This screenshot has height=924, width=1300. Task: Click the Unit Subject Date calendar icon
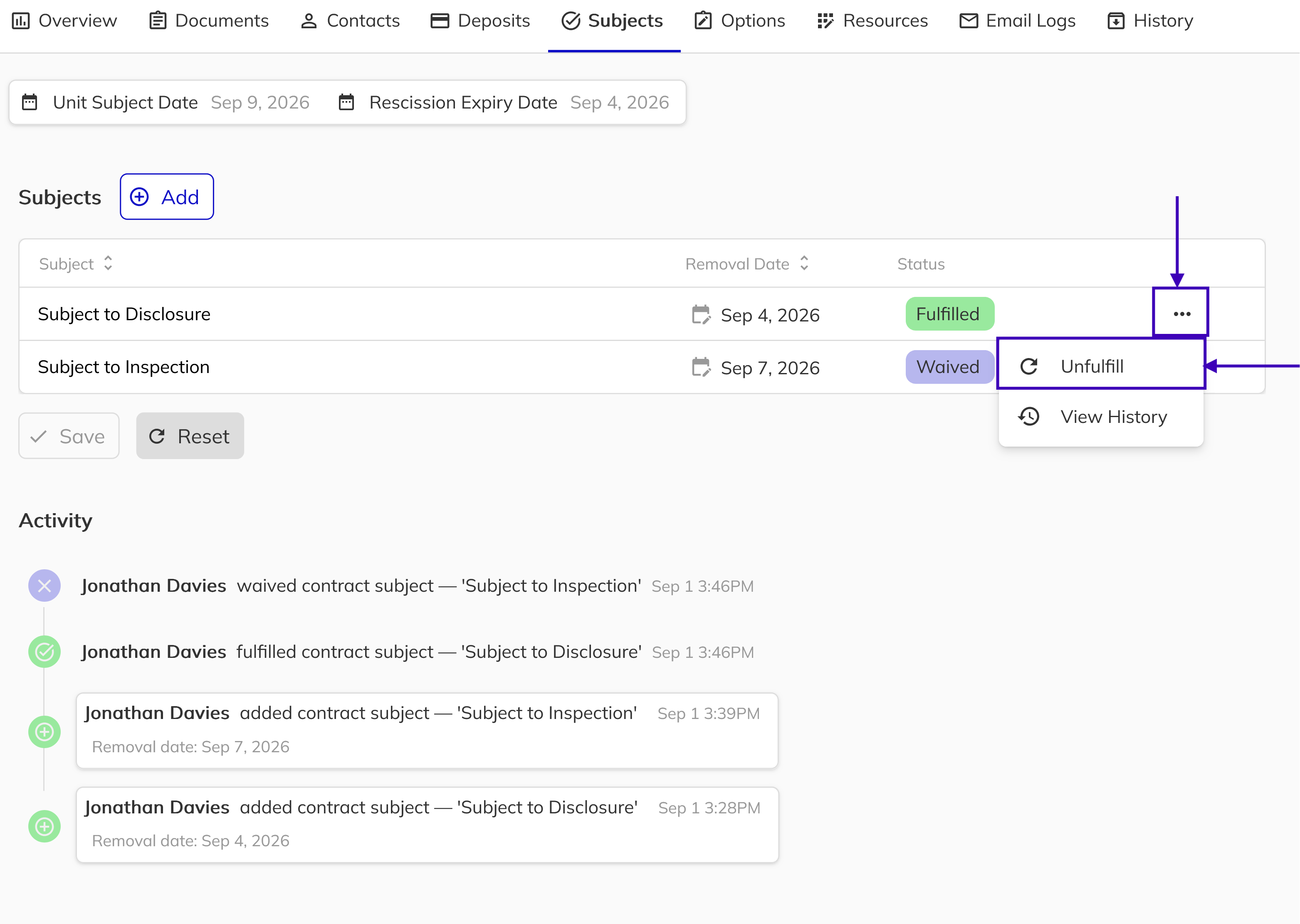[x=30, y=102]
